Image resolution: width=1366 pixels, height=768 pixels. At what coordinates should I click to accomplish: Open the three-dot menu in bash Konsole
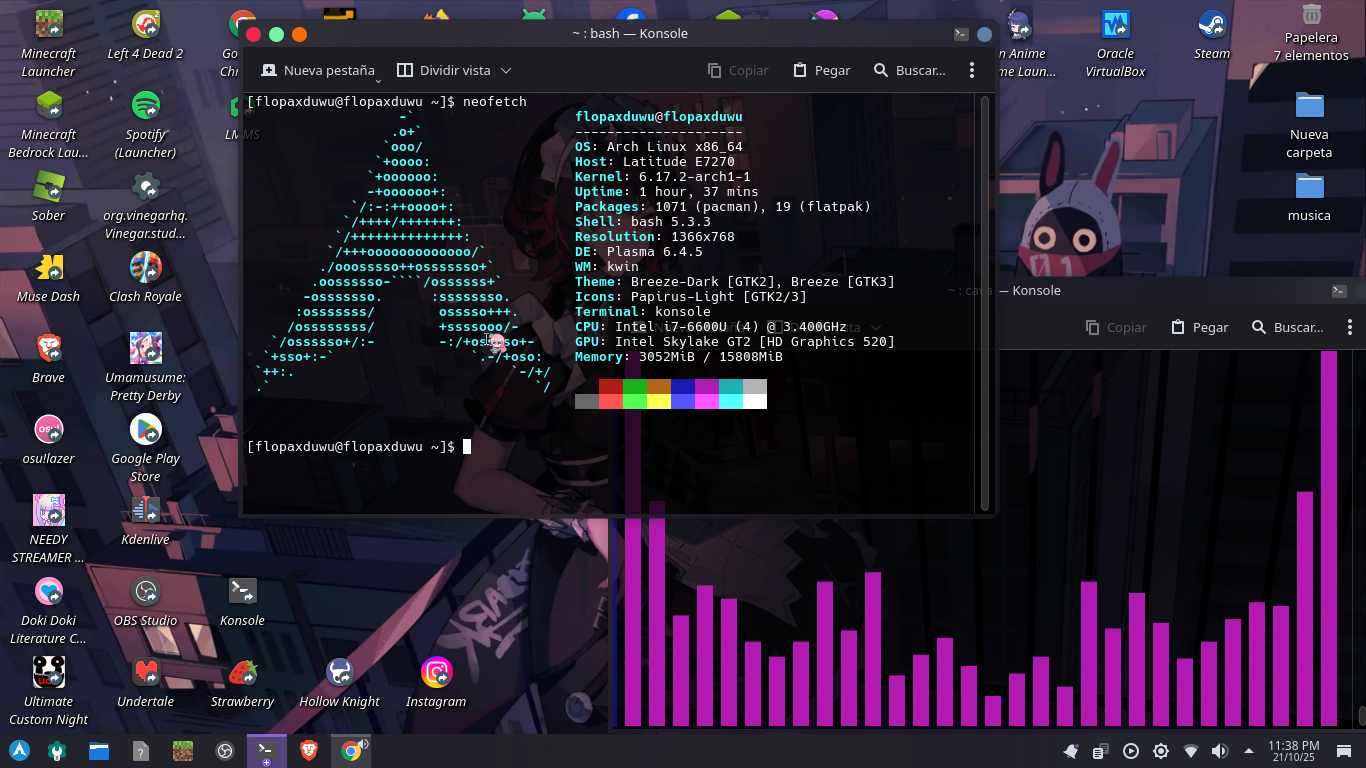tap(971, 71)
